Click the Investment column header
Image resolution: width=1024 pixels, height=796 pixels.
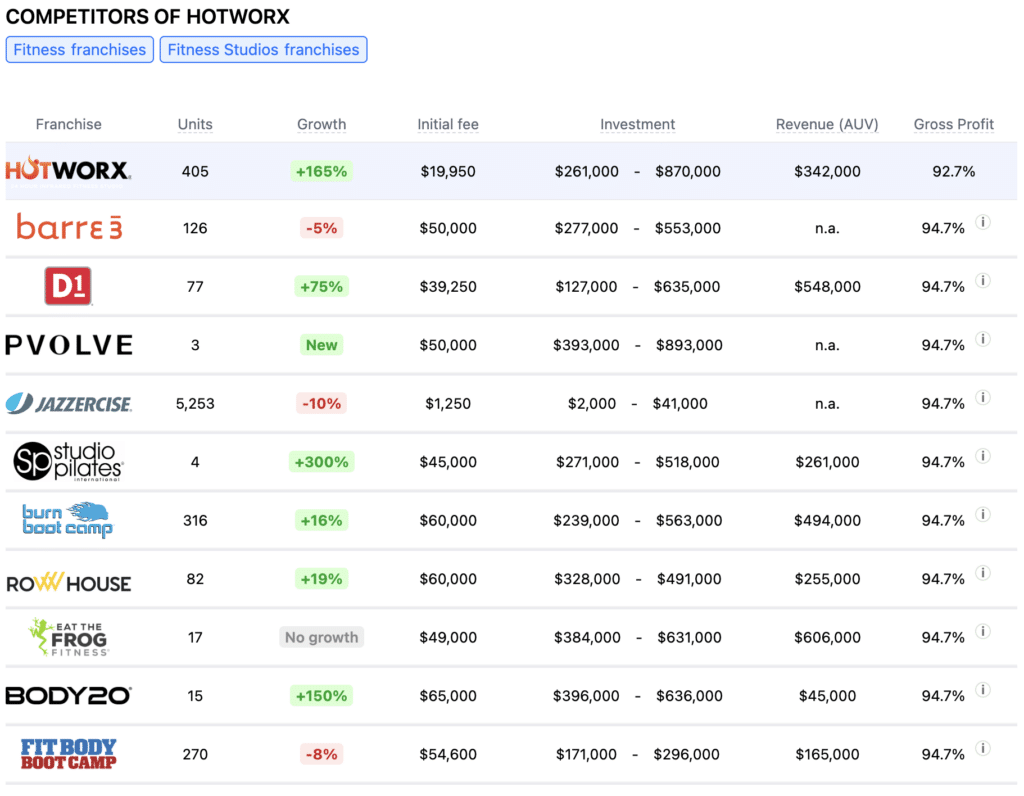pyautogui.click(x=637, y=124)
